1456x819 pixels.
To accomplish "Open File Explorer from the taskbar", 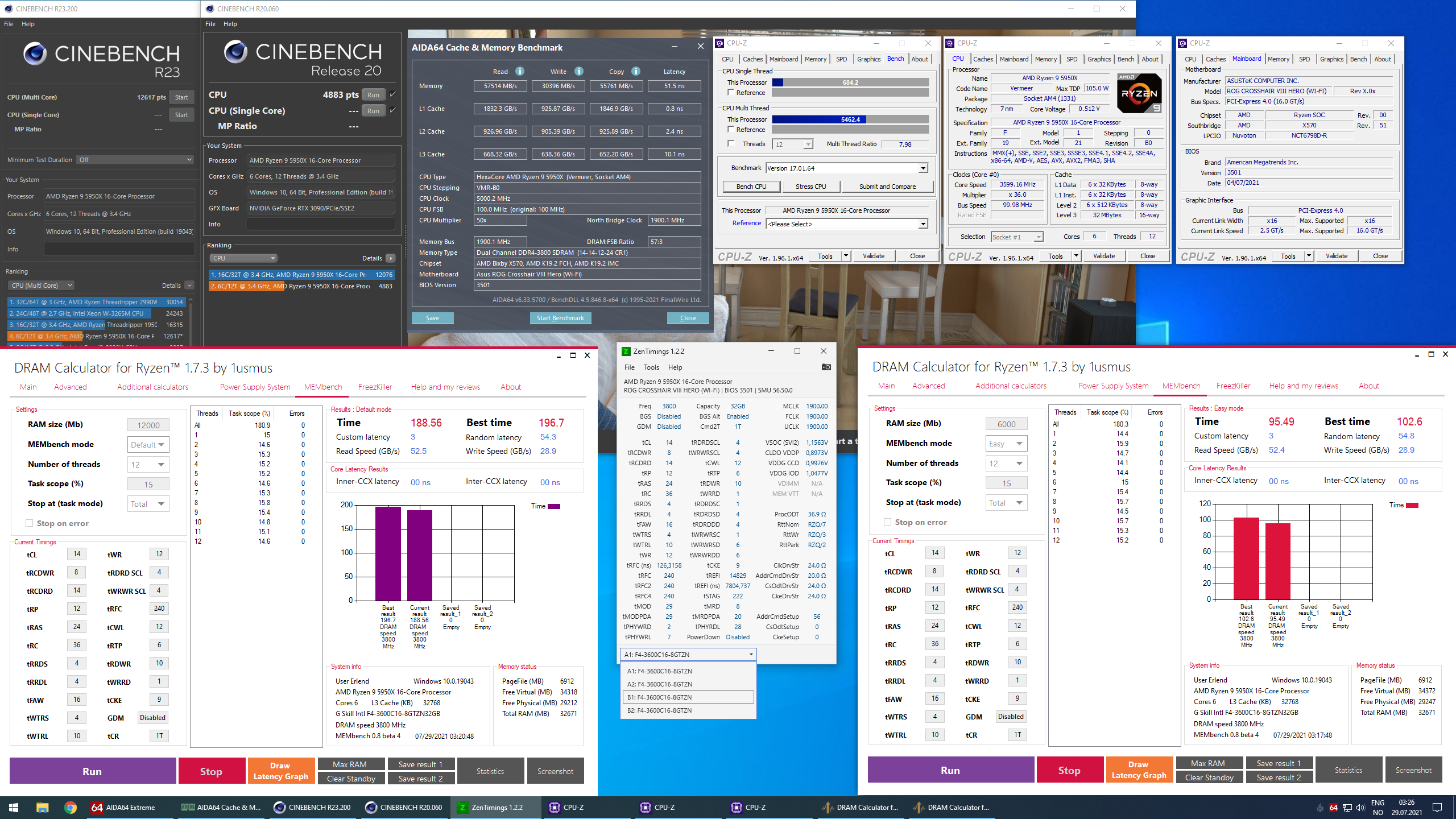I will point(42,807).
